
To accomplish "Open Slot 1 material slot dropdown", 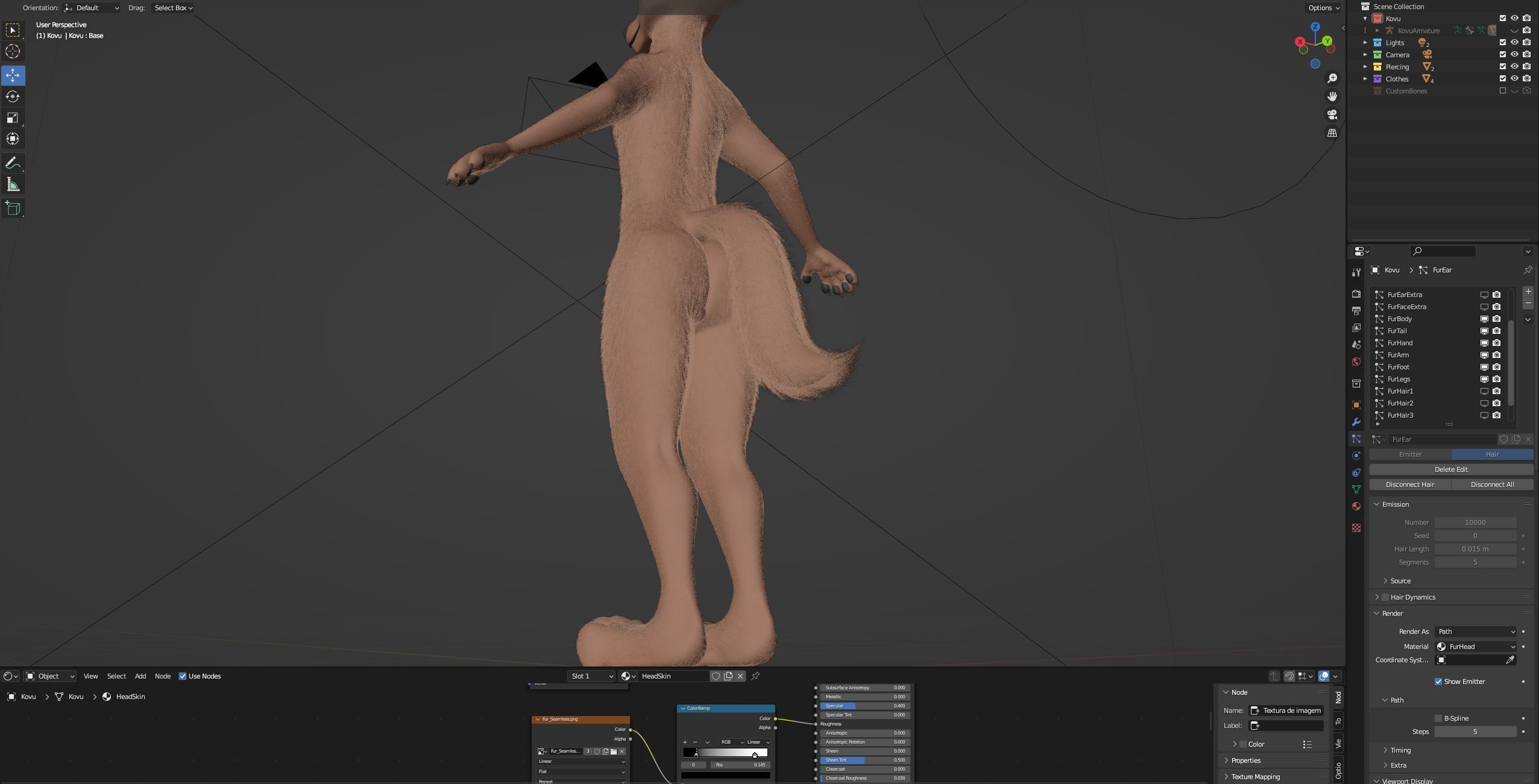I will (591, 676).
